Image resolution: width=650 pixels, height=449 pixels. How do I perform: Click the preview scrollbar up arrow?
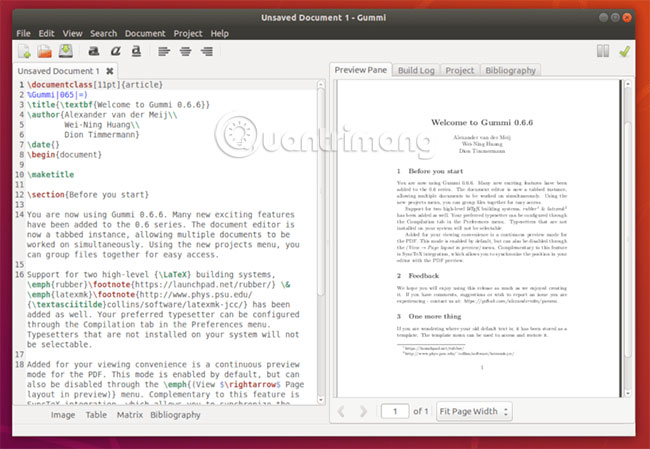pos(628,84)
